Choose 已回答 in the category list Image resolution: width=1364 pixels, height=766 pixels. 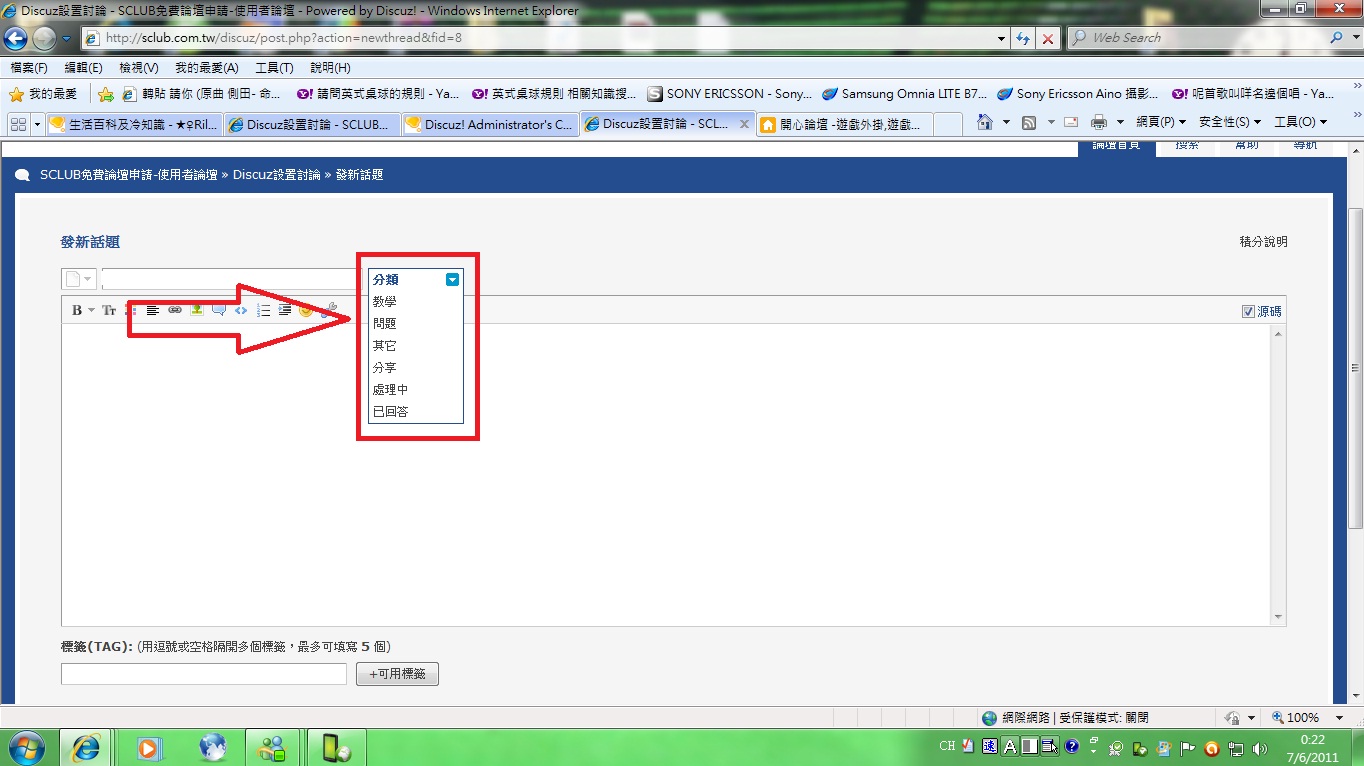(x=390, y=412)
